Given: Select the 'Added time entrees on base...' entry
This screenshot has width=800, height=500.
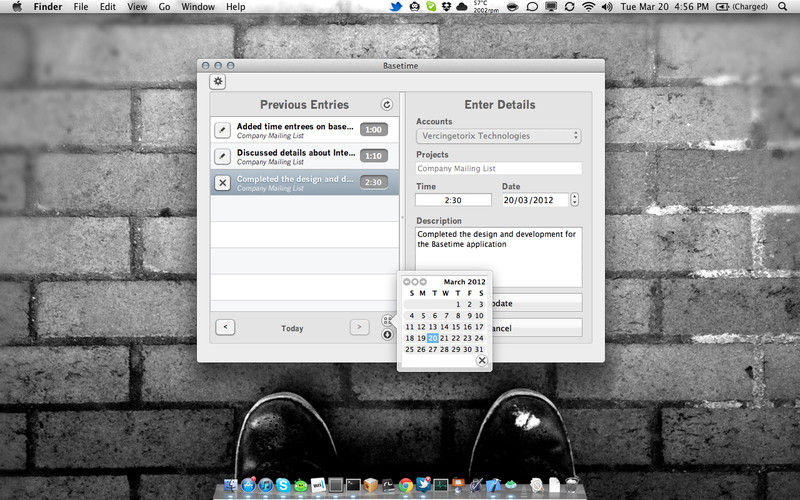Looking at the screenshot, I should (305, 130).
